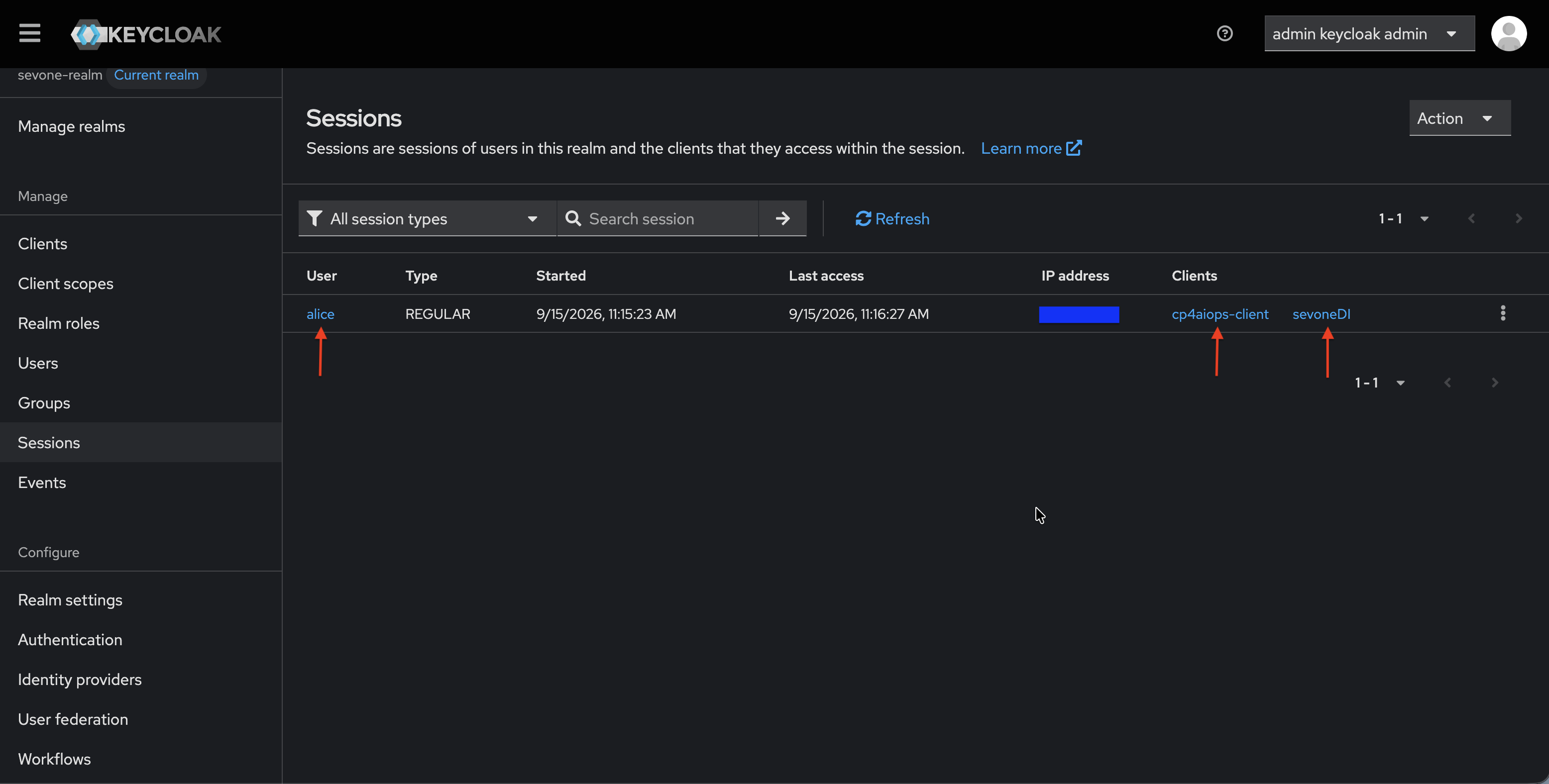Screen dimensions: 1549x784
Task: Click the Search session input field
Action: pos(658,219)
